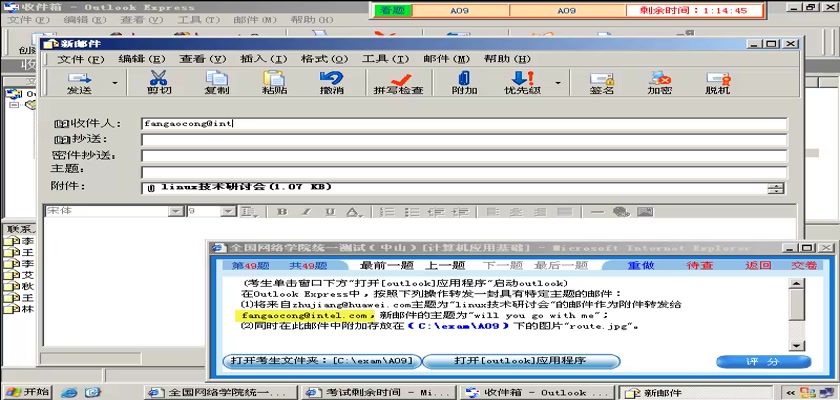840x400 pixels.
Task: Run 拼写检查 spell check
Action: click(x=399, y=83)
